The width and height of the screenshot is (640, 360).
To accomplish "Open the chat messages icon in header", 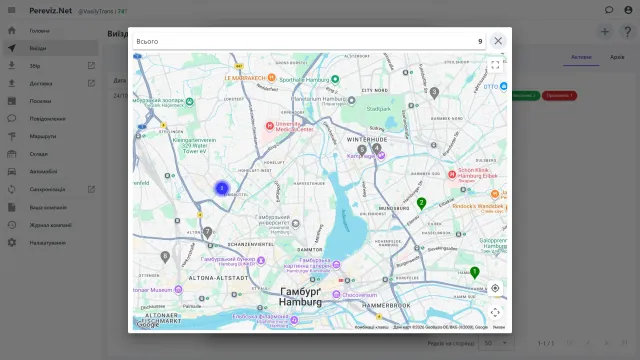I will (609, 10).
